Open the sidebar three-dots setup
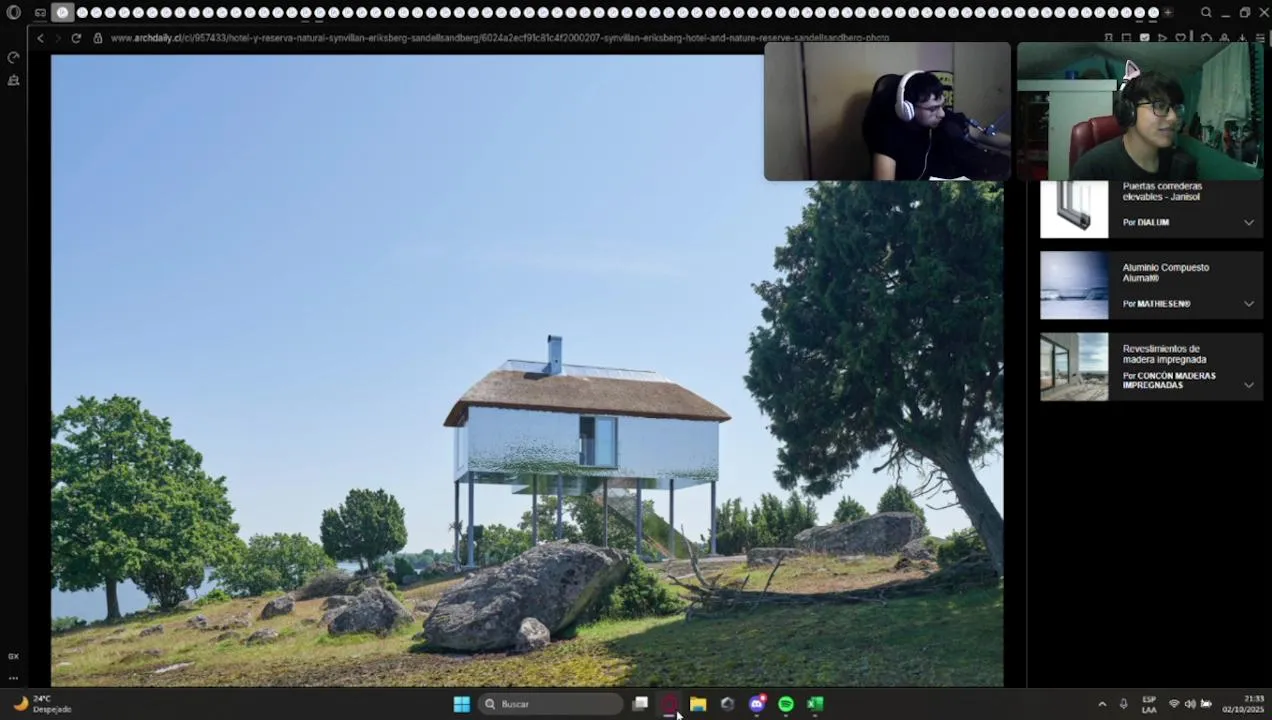 pos(13,678)
